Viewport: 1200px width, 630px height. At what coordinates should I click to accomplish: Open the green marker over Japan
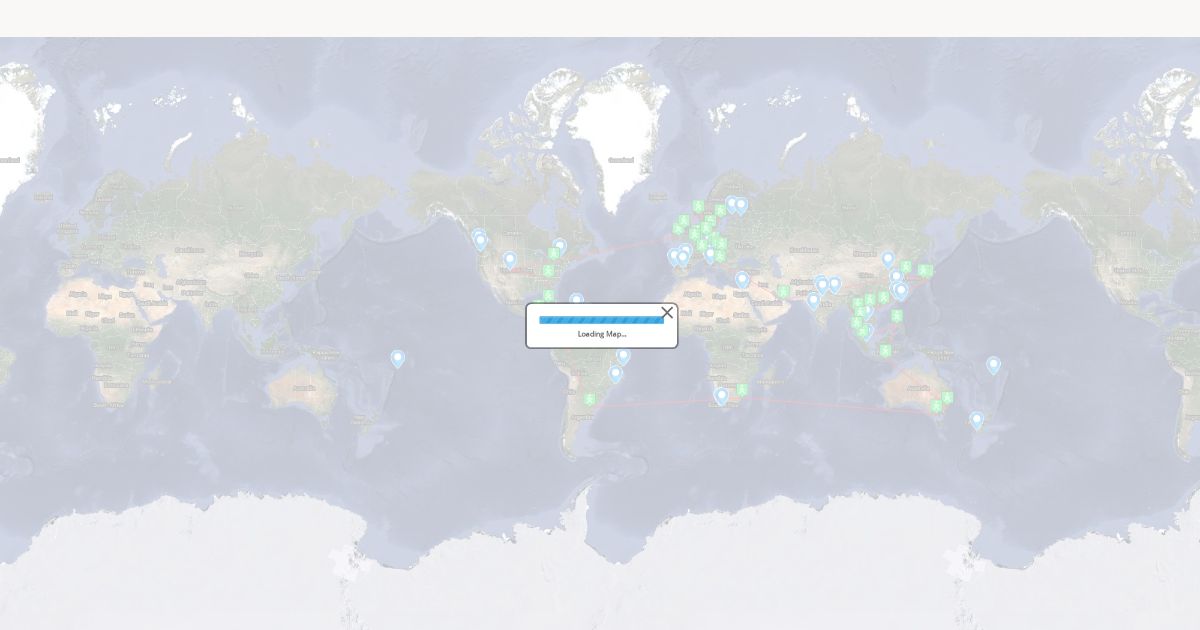925,271
